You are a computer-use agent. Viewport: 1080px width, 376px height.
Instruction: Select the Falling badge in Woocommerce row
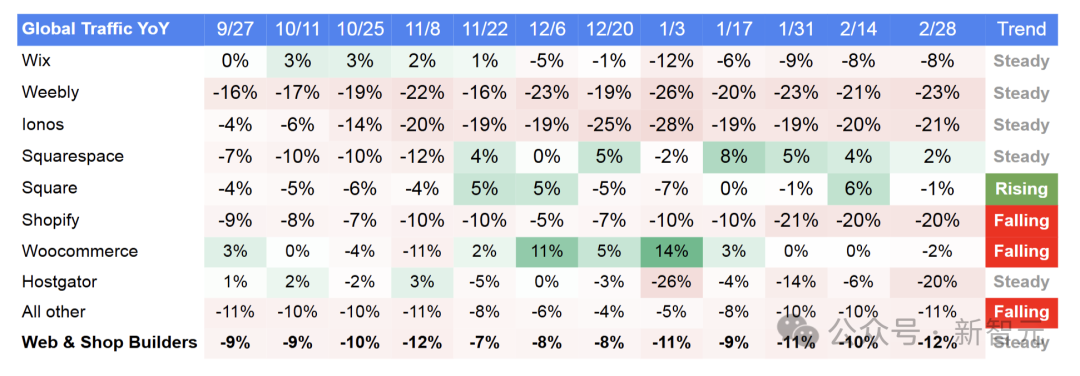1021,251
